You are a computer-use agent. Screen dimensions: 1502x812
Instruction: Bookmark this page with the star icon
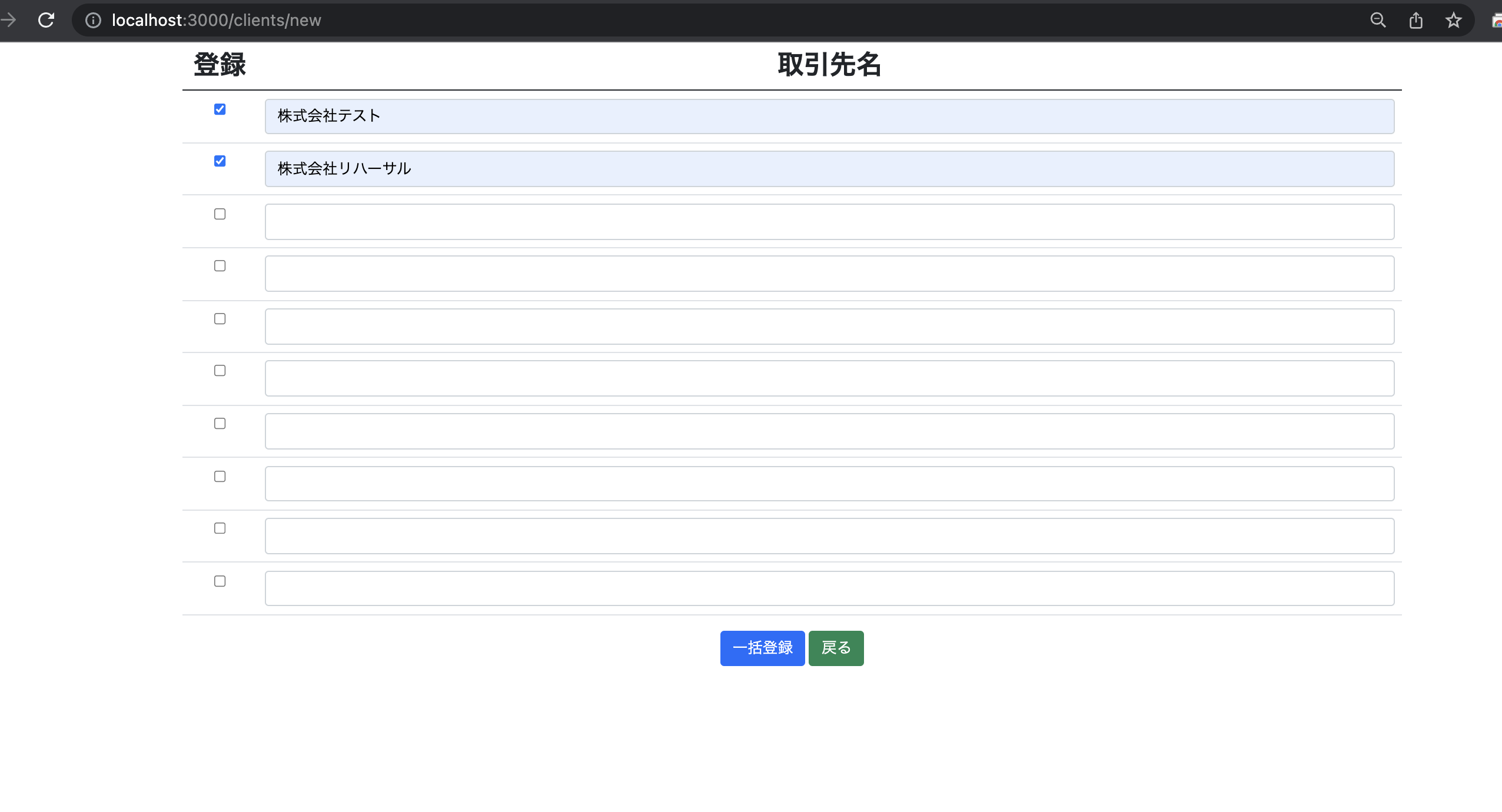click(1453, 21)
